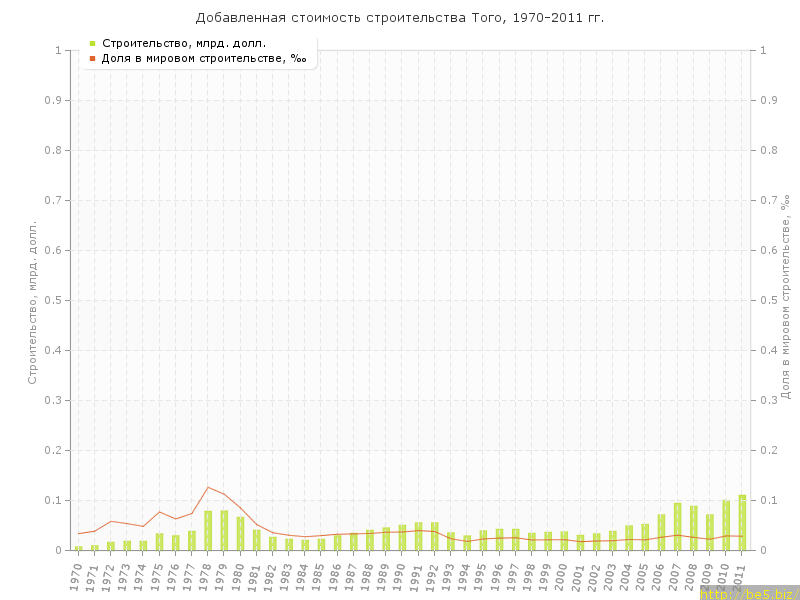Open the be5.biz watermark link
This screenshot has height=600, width=800.
click(749, 593)
